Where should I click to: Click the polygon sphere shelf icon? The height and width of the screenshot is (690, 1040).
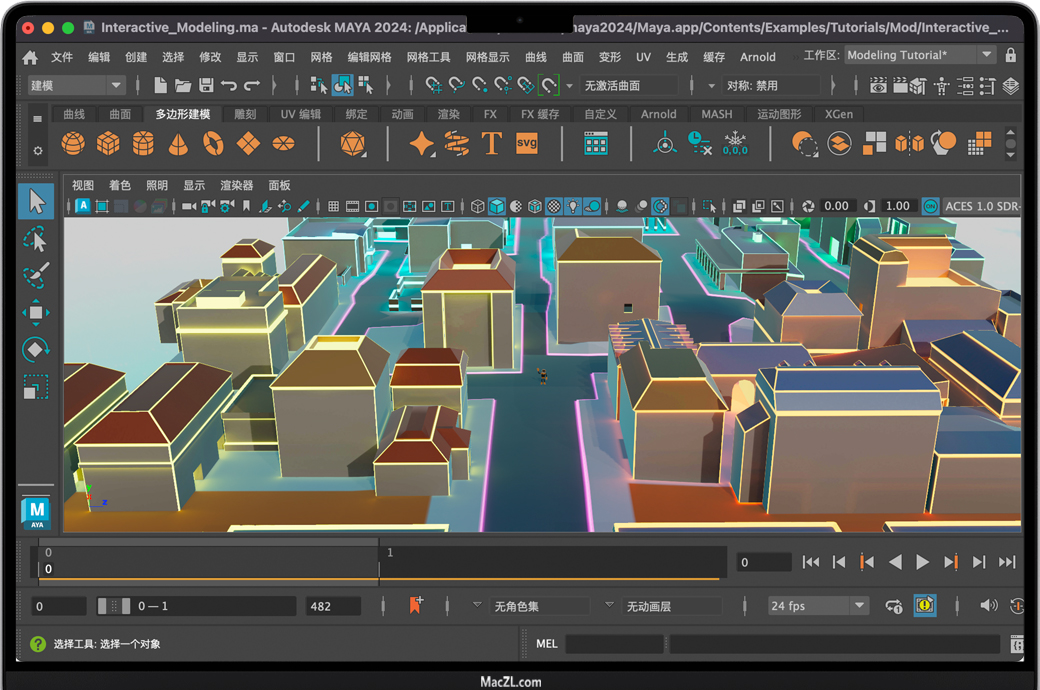point(73,144)
